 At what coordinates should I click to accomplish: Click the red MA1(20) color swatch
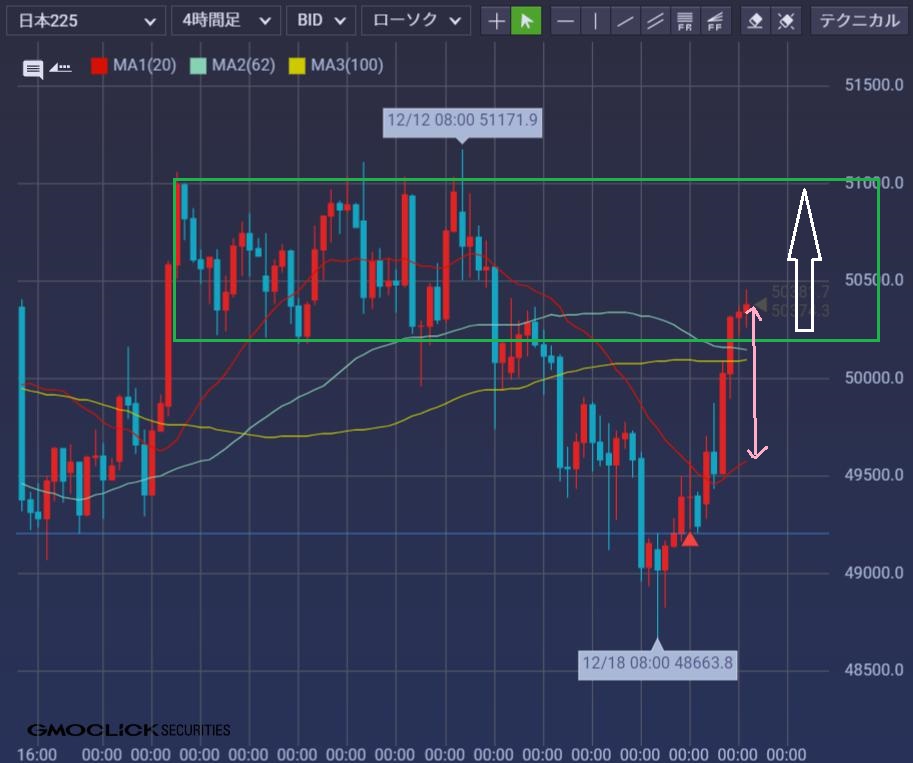[99, 66]
